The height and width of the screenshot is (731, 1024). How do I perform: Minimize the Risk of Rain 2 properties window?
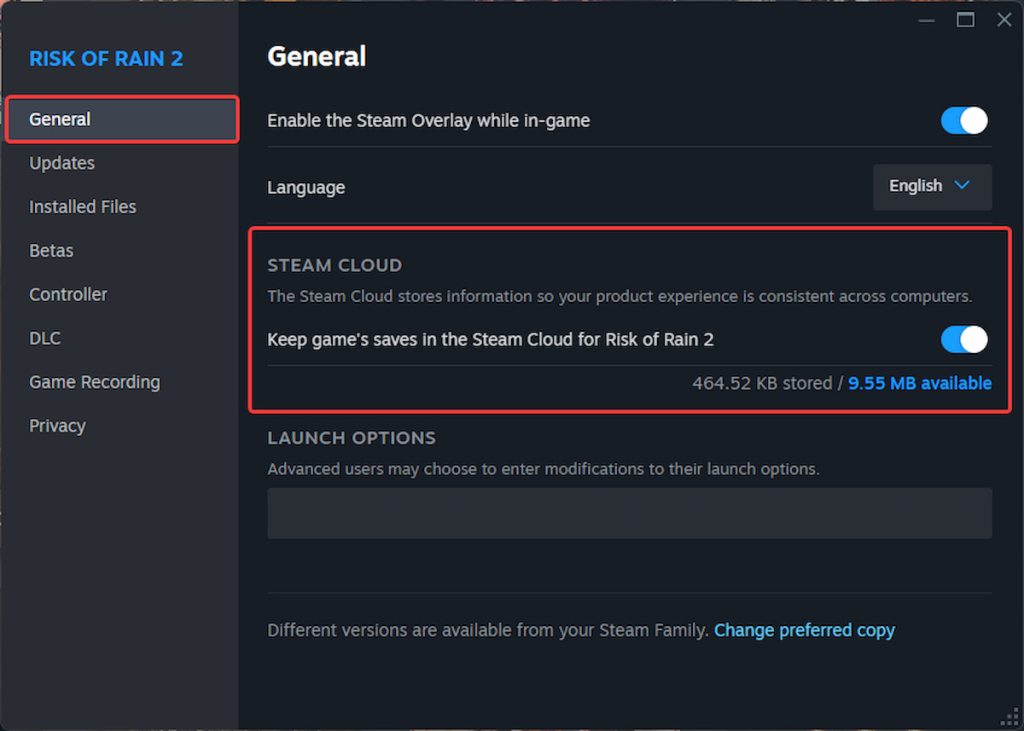[925, 20]
